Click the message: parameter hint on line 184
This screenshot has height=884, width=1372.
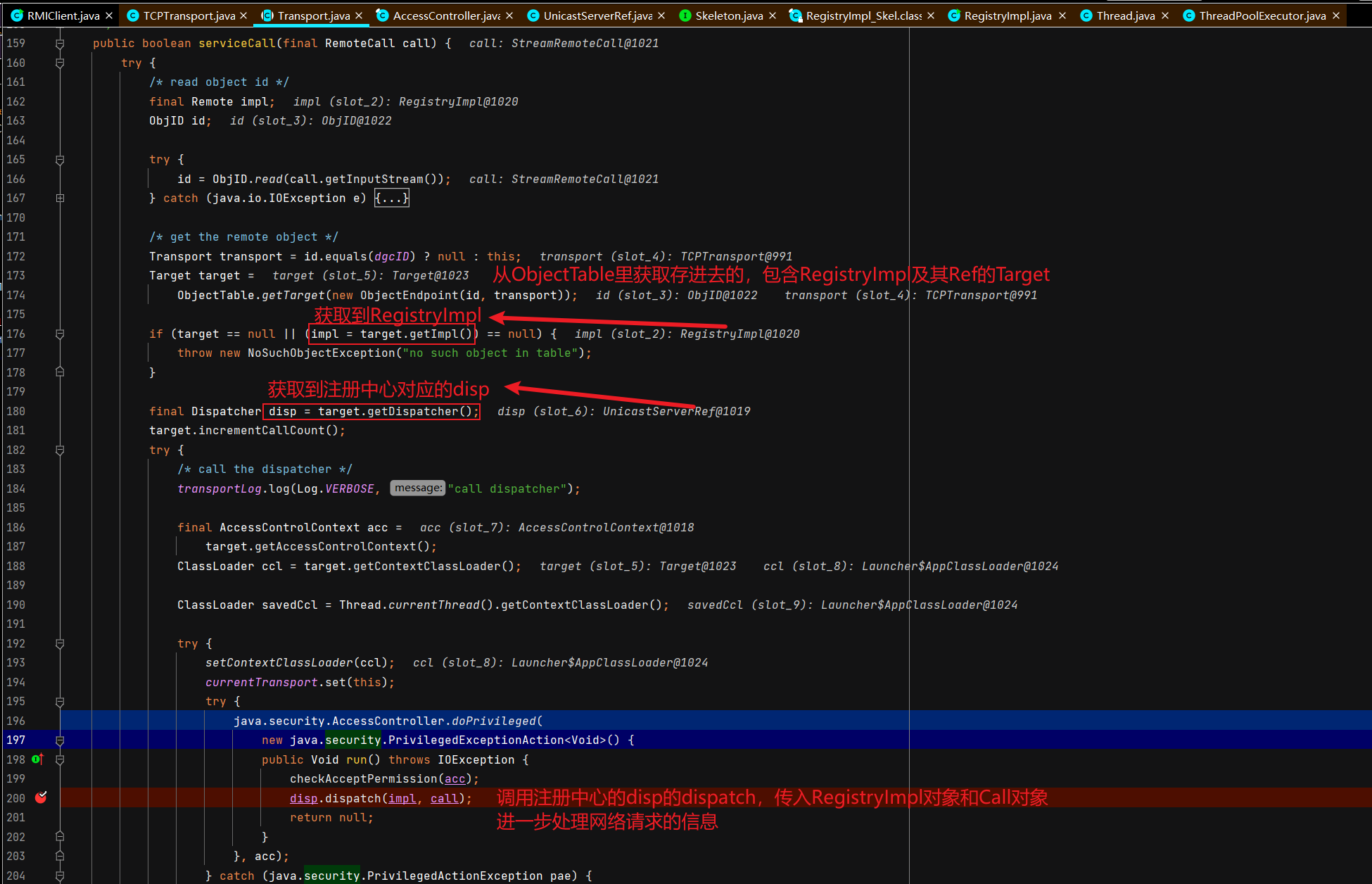[418, 488]
